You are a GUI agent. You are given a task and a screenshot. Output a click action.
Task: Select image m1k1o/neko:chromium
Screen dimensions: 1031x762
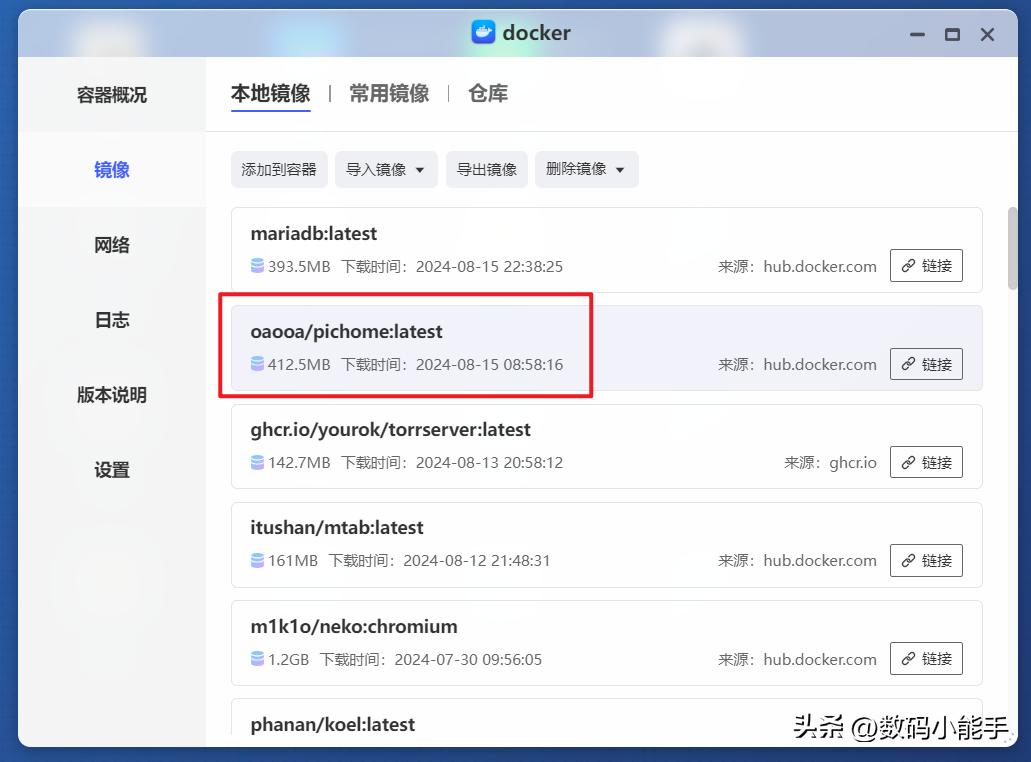606,642
